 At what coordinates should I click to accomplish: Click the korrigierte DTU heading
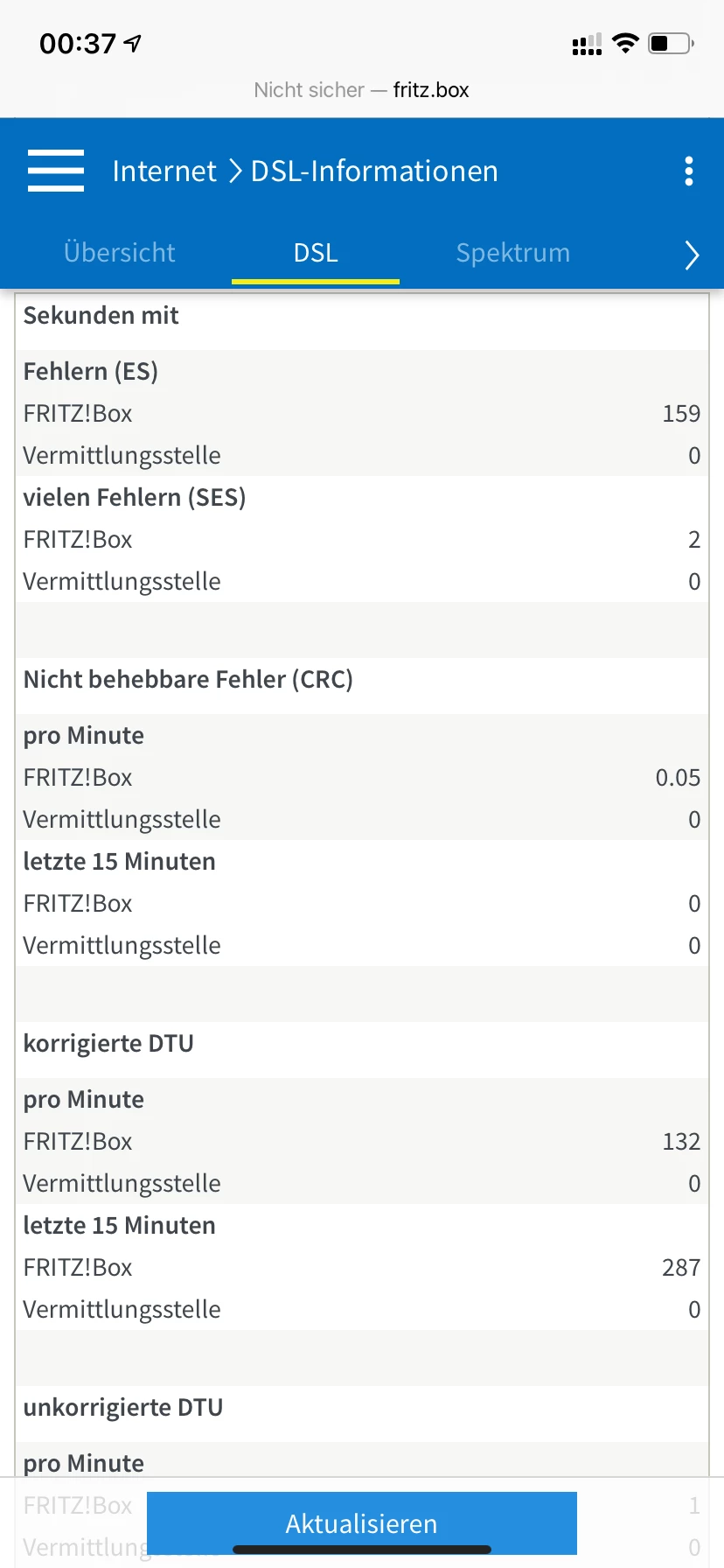point(108,1044)
